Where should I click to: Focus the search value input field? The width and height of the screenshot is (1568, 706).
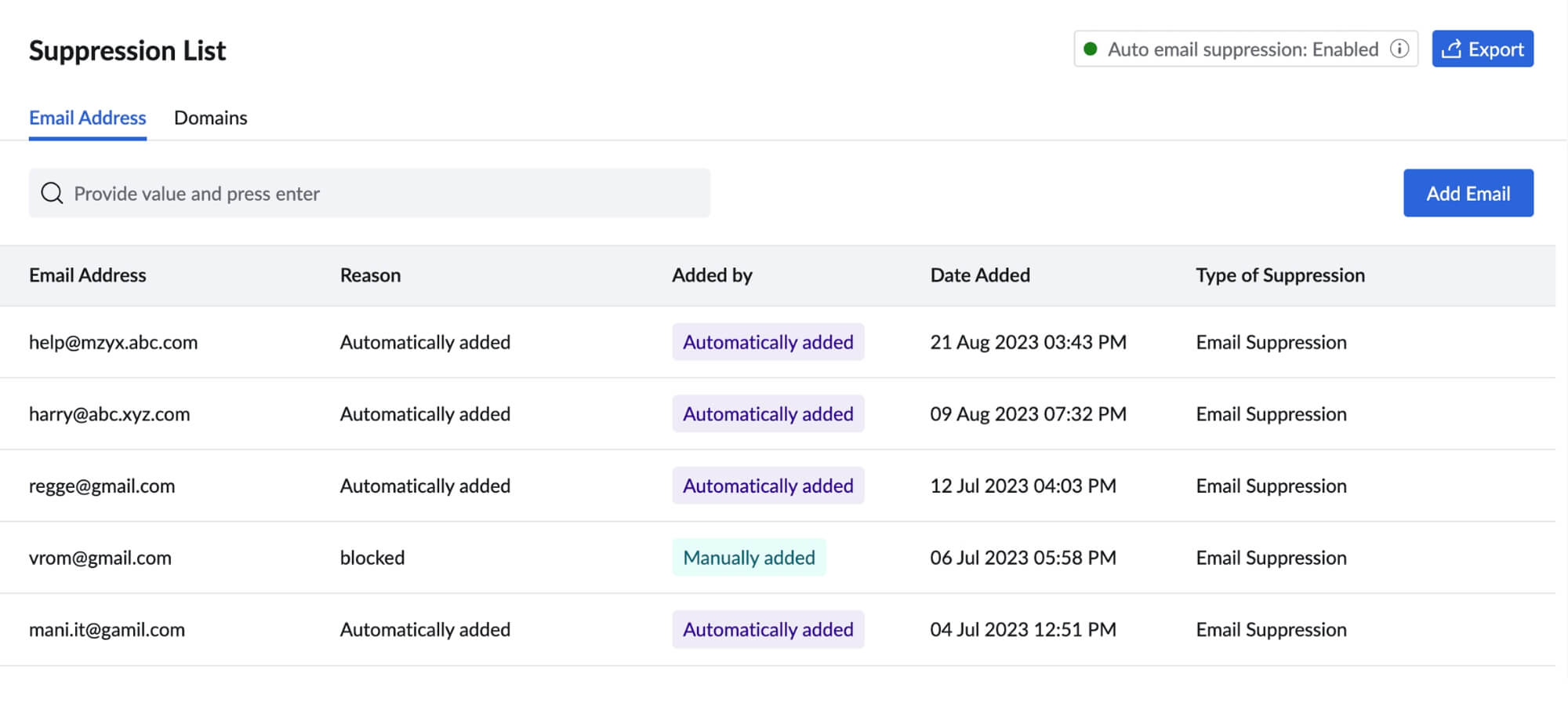pos(384,193)
